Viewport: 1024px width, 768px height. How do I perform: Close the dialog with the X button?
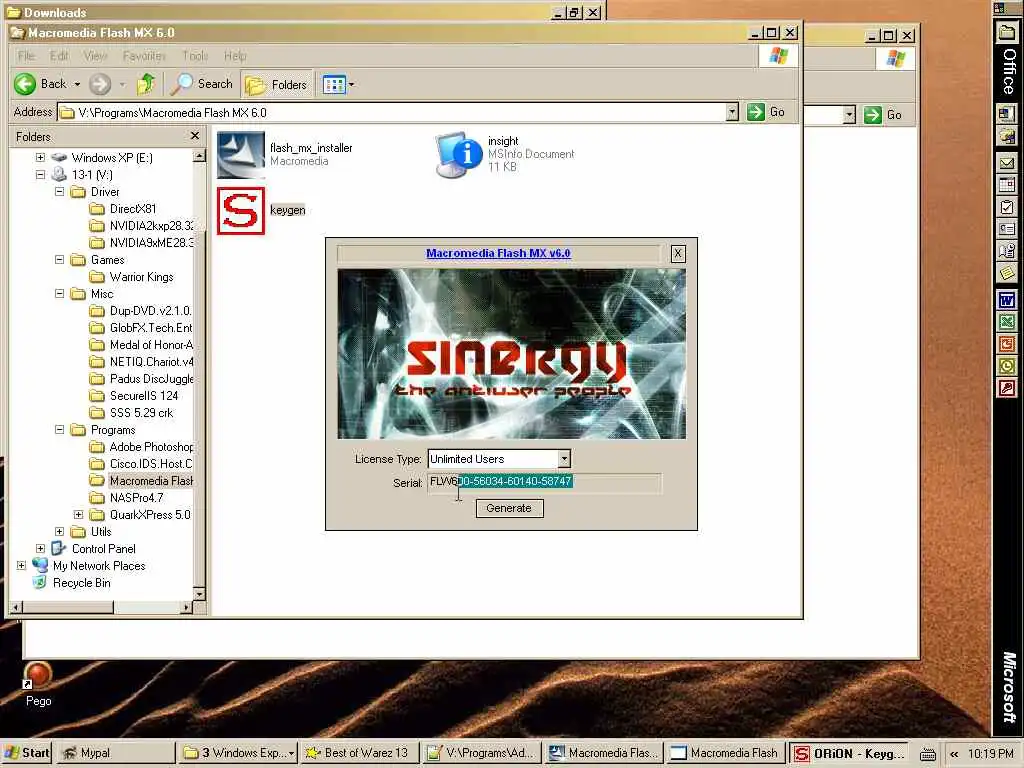coord(678,253)
